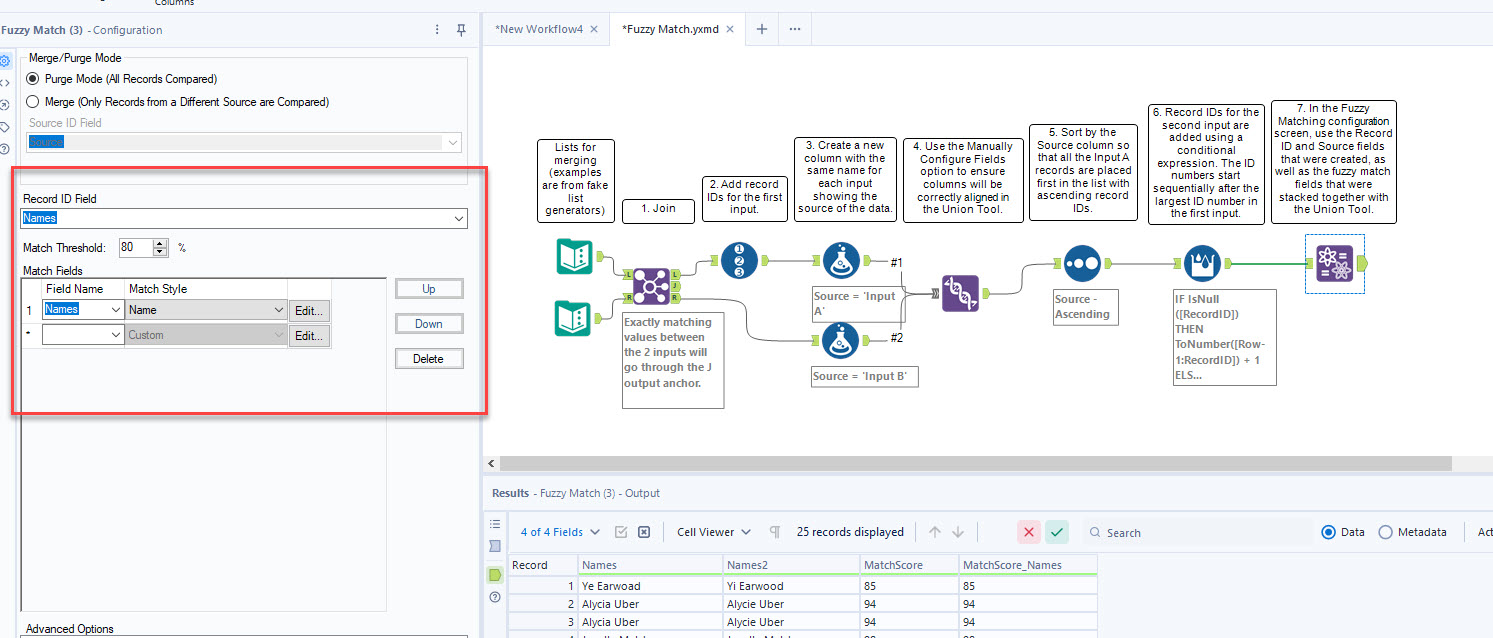Open the configuration panel options menu

click(x=437, y=29)
